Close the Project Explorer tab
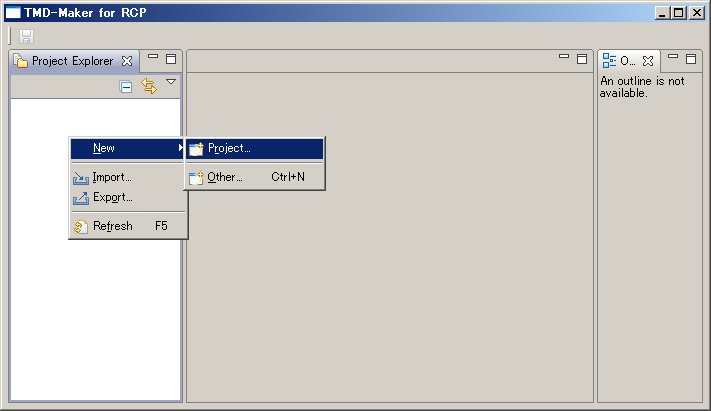Screen dimensions: 711x411 point(127,61)
